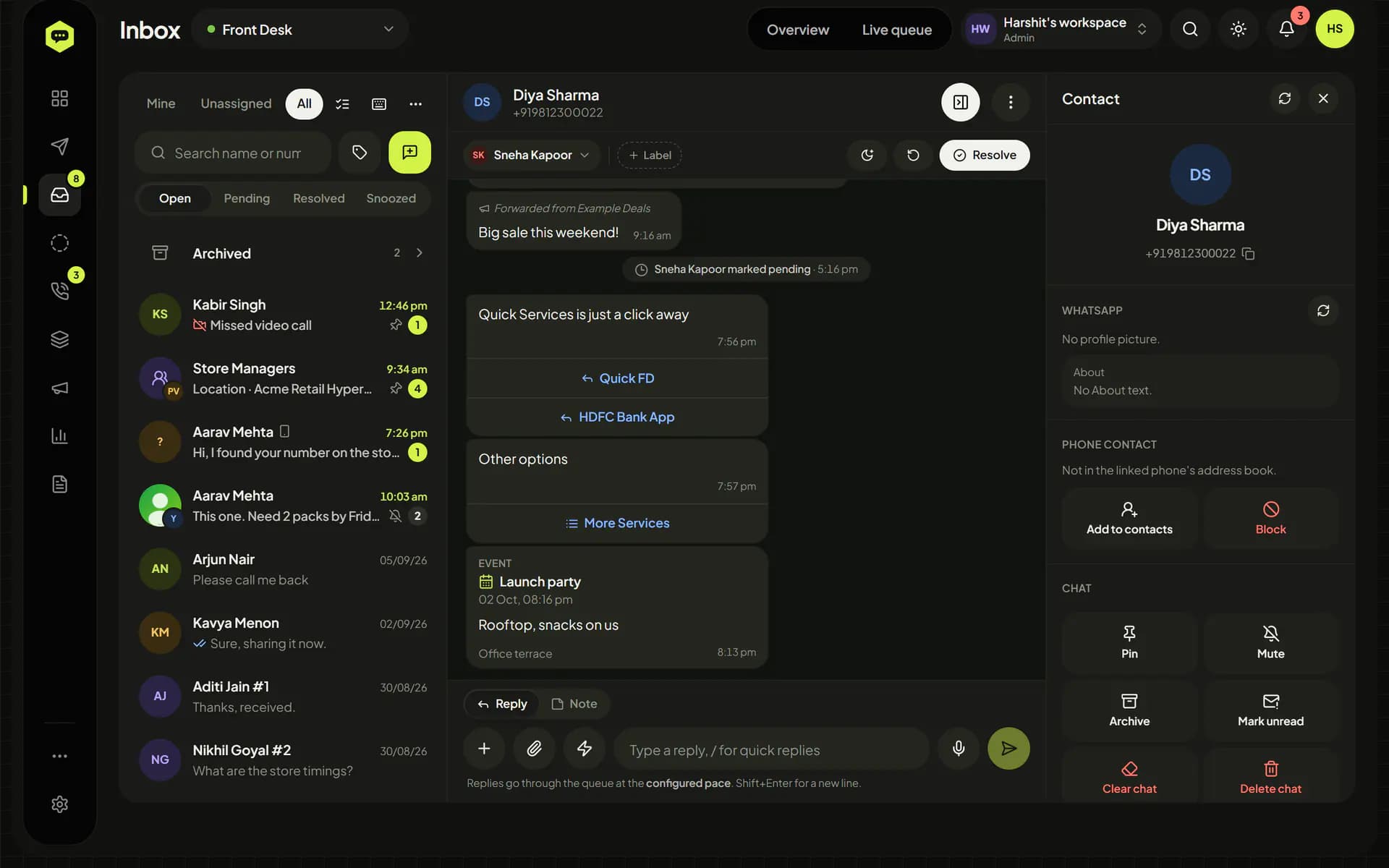Toggle light/dark theme sun icon
Viewport: 1389px width, 868px height.
tap(1239, 29)
